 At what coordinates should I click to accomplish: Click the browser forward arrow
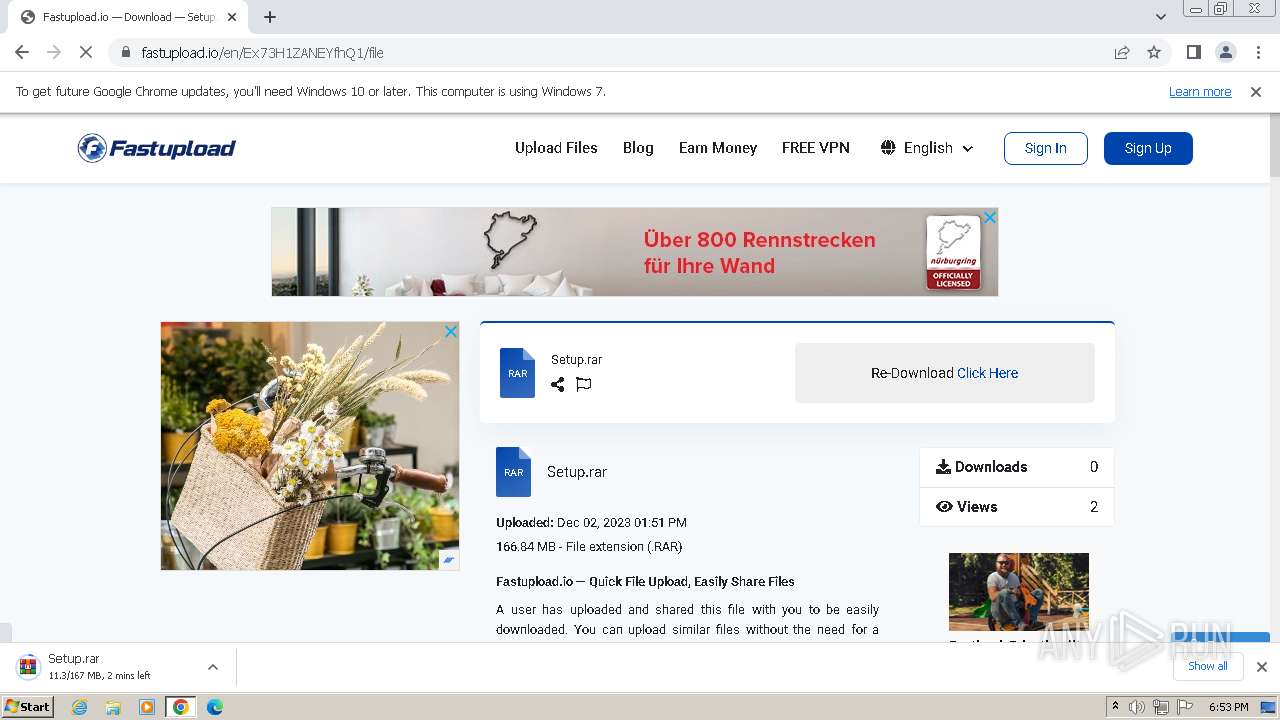[54, 52]
